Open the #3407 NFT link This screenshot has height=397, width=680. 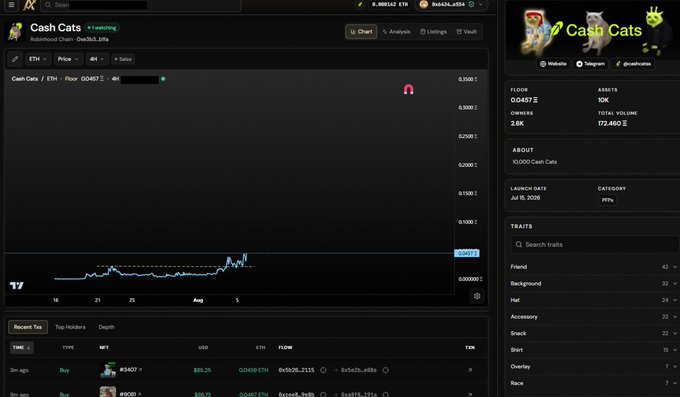coord(131,370)
